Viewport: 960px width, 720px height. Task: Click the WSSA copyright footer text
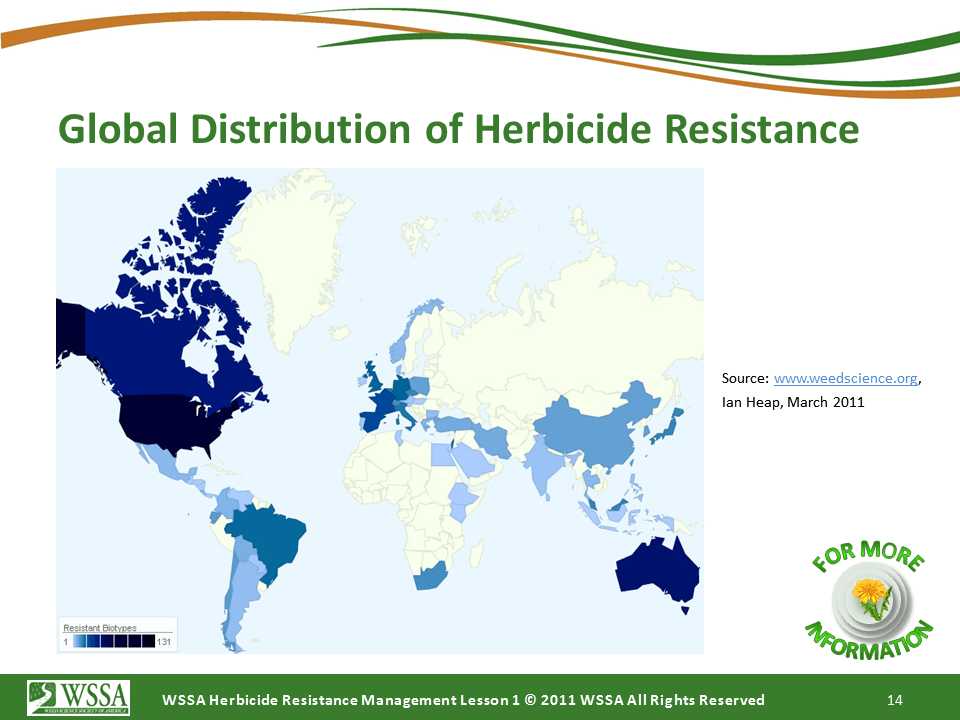tap(463, 699)
